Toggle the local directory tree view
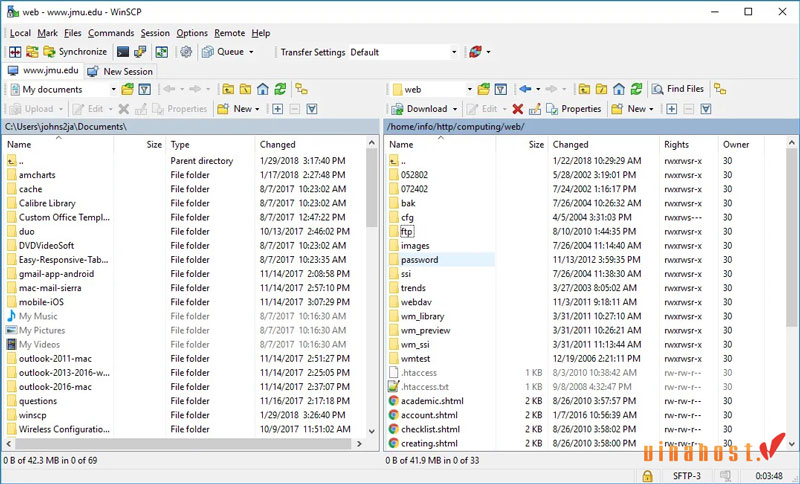This screenshot has height=484, width=800. coord(302,90)
